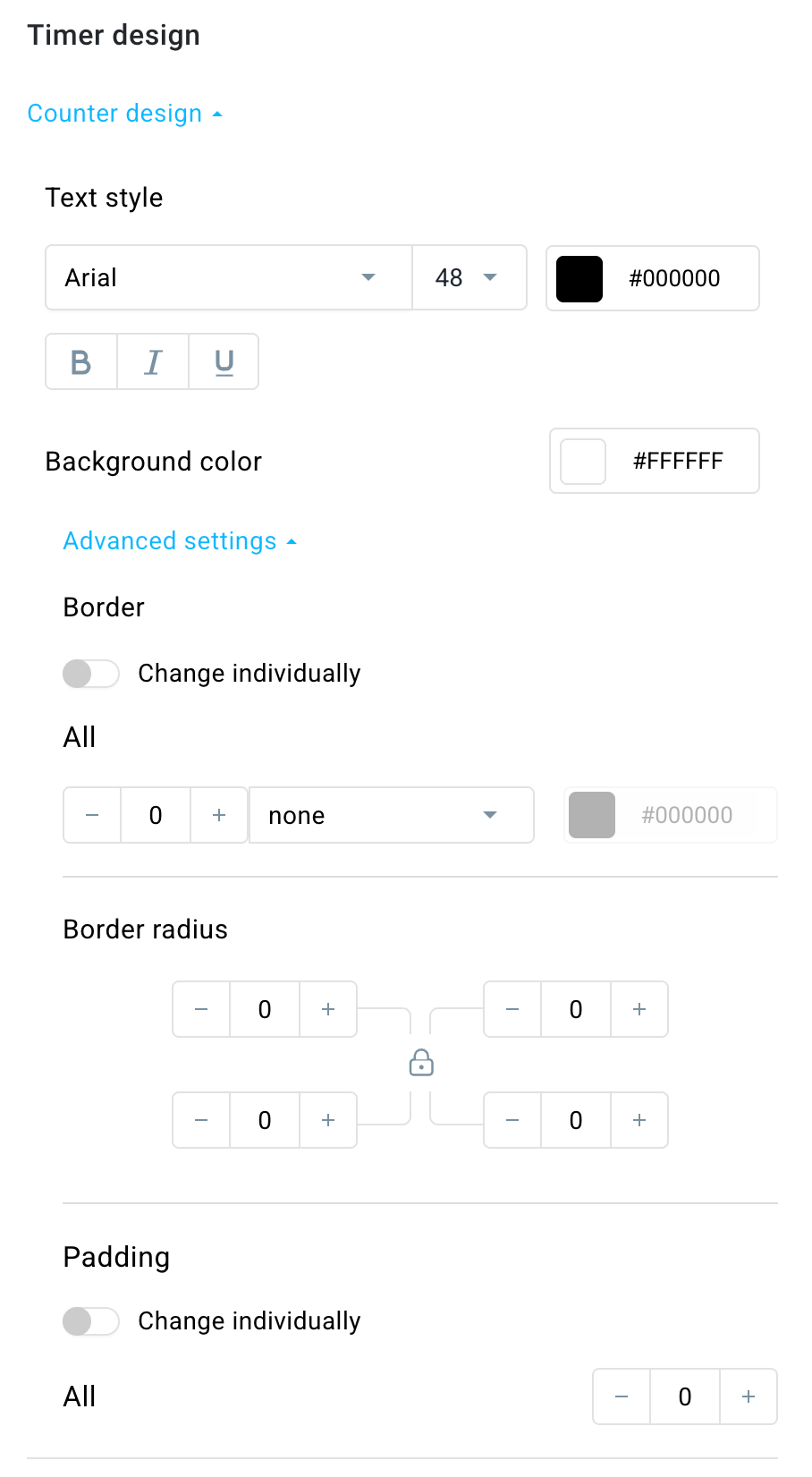Enable Change individually for Border
812x1477 pixels.
coord(90,674)
